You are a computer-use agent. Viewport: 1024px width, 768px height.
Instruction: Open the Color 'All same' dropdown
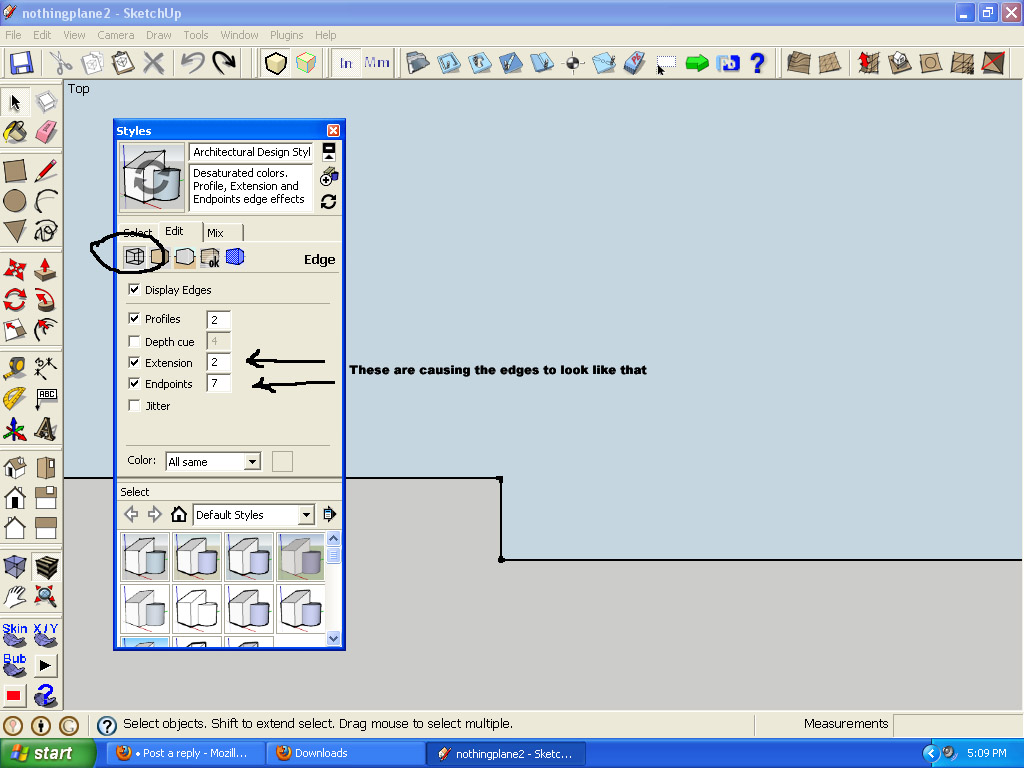252,461
